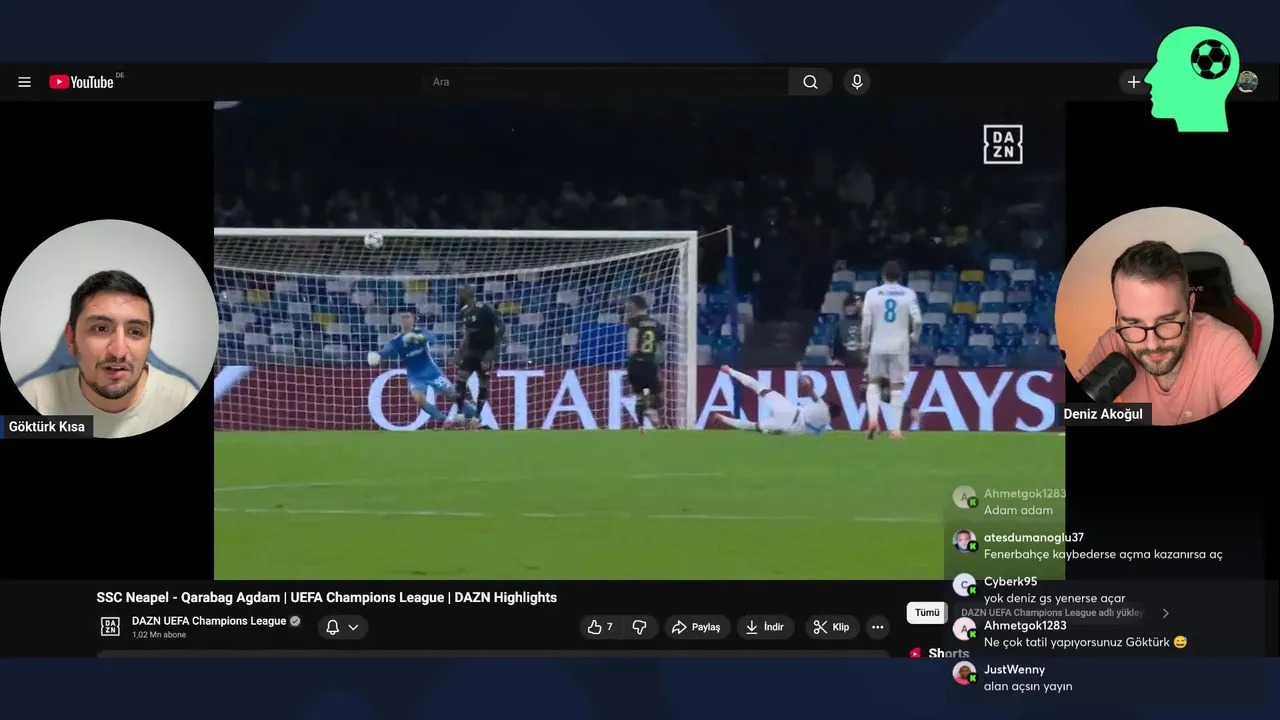The height and width of the screenshot is (720, 1280).
Task: Click the magnifier search button
Action: tap(810, 82)
